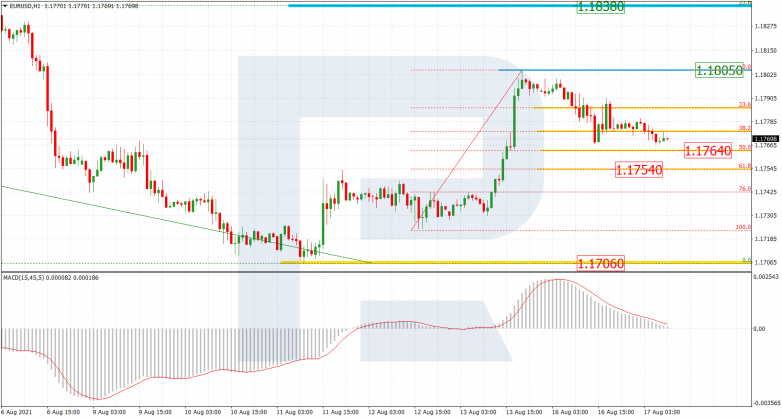This screenshot has height=418, width=782.
Task: Click the 1.17540 red price label
Action: coord(639,170)
